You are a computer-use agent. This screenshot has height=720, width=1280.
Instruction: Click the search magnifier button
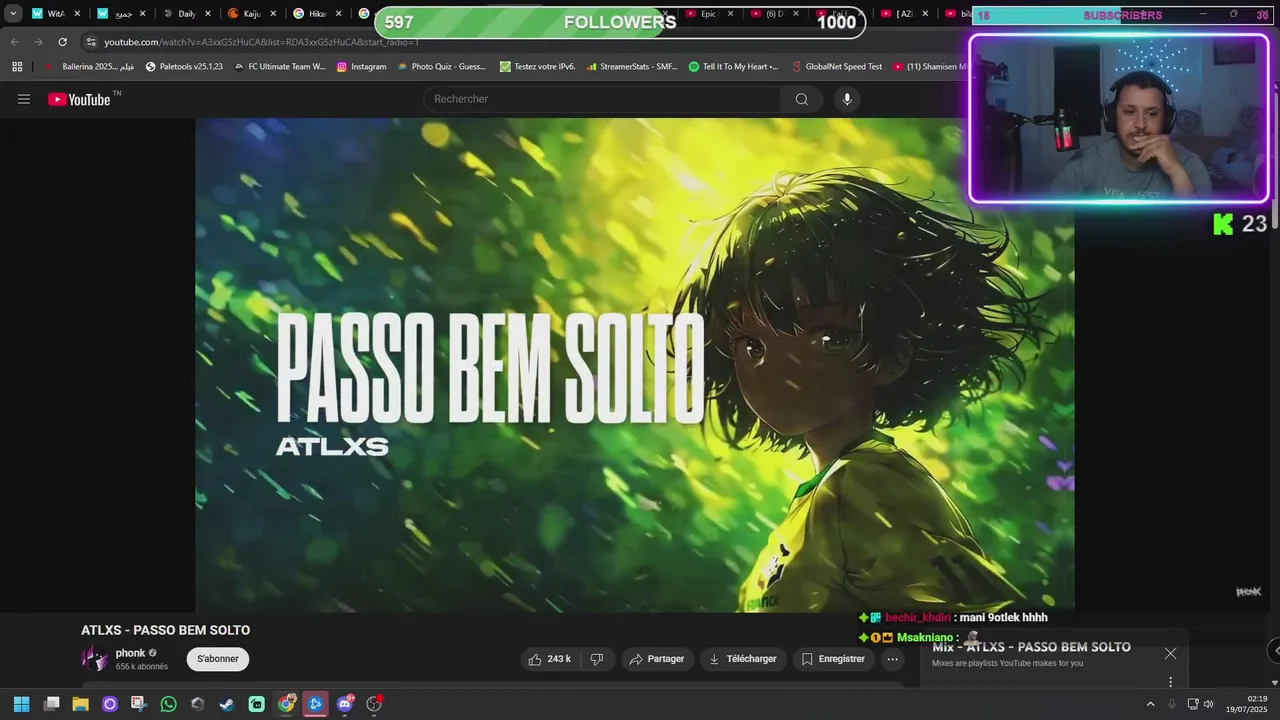(802, 99)
